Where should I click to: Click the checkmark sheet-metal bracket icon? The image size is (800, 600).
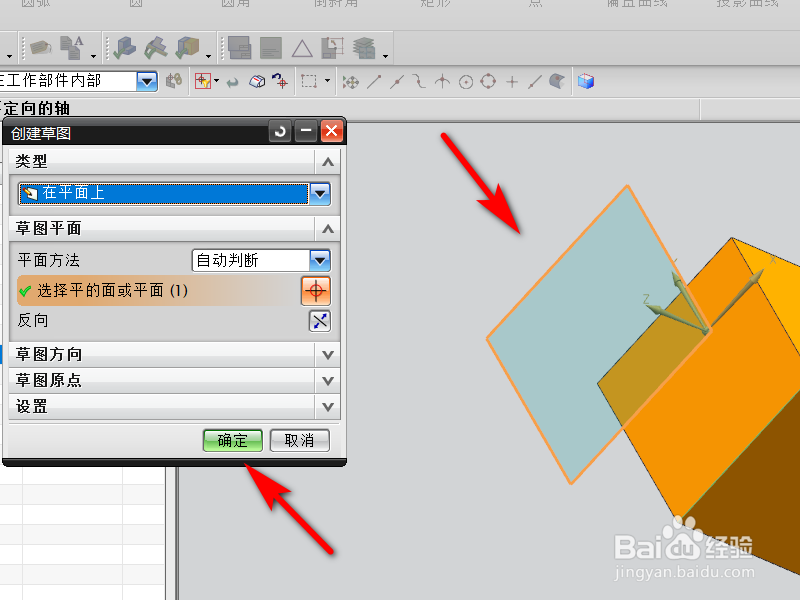tap(156, 47)
